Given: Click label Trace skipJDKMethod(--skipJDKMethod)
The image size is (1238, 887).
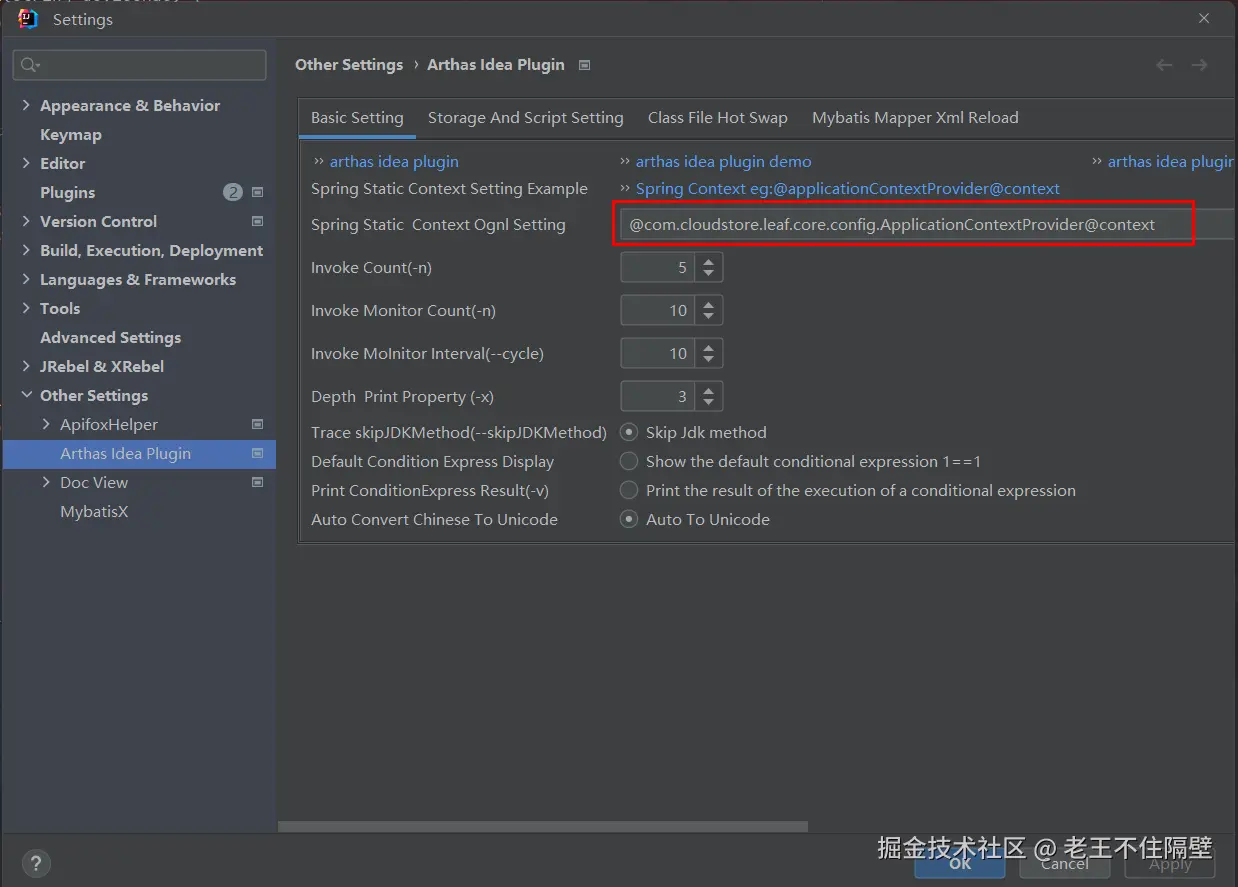Looking at the screenshot, I should (x=459, y=432).
